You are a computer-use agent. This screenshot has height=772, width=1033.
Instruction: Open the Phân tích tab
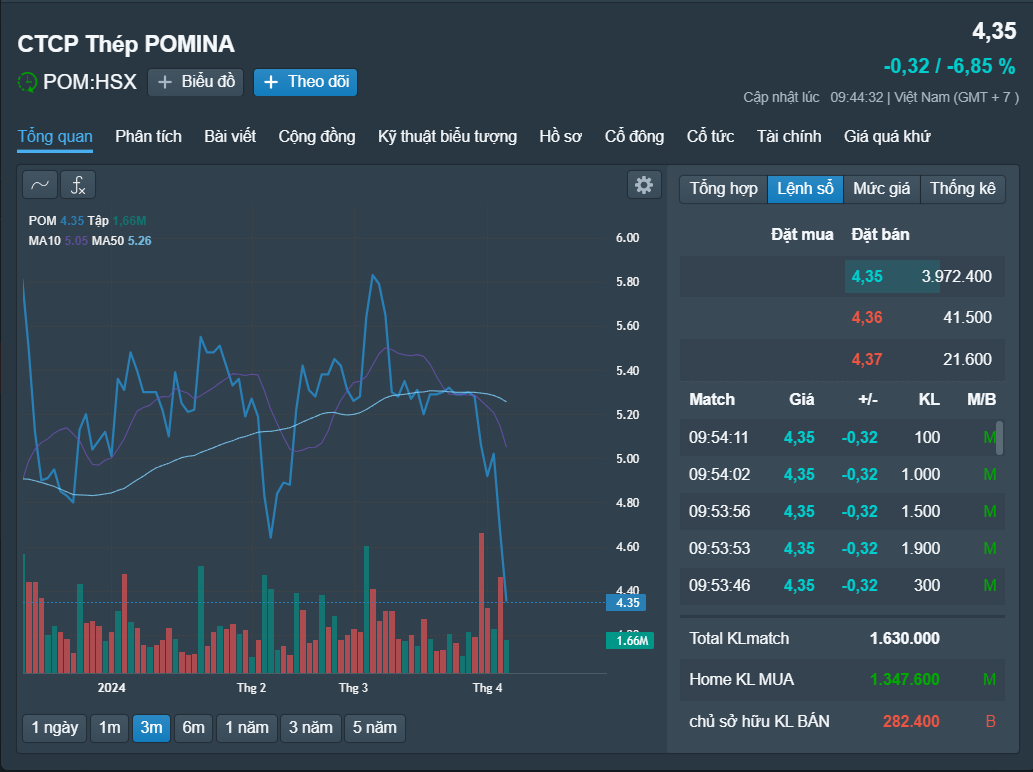coord(148,137)
